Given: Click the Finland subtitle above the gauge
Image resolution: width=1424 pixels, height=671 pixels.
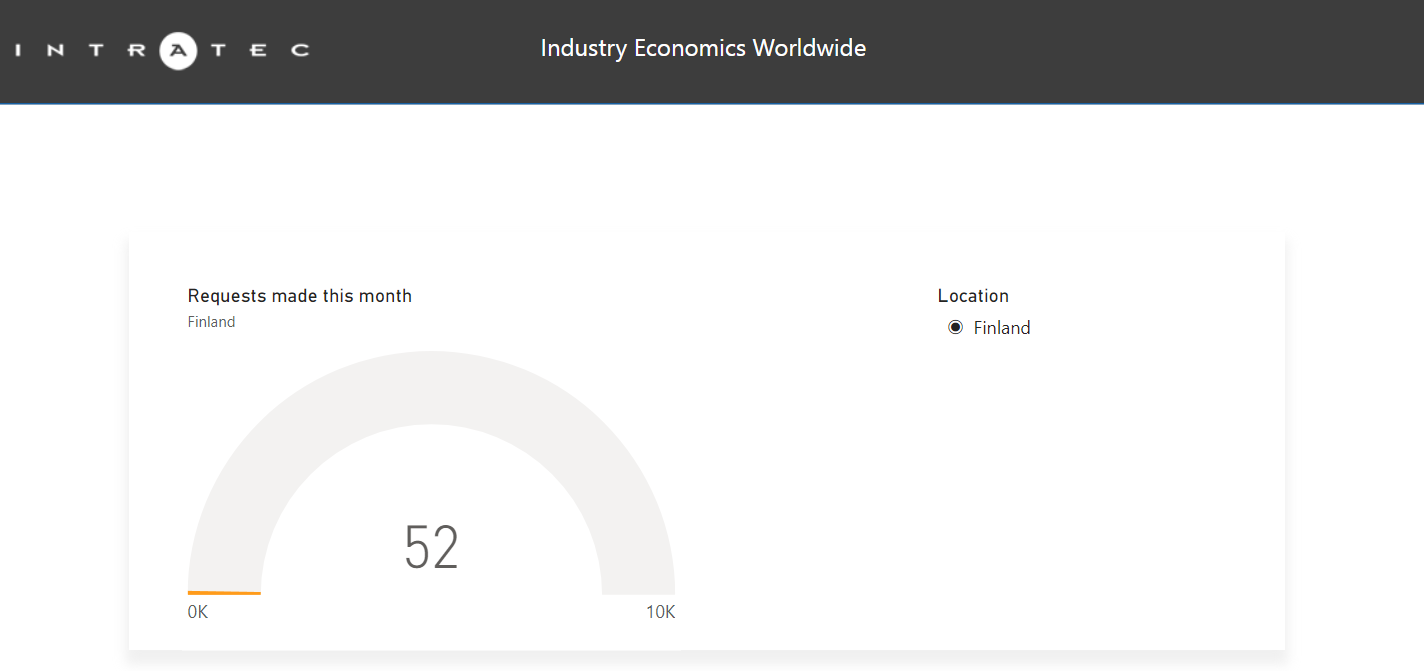Looking at the screenshot, I should click(x=211, y=322).
